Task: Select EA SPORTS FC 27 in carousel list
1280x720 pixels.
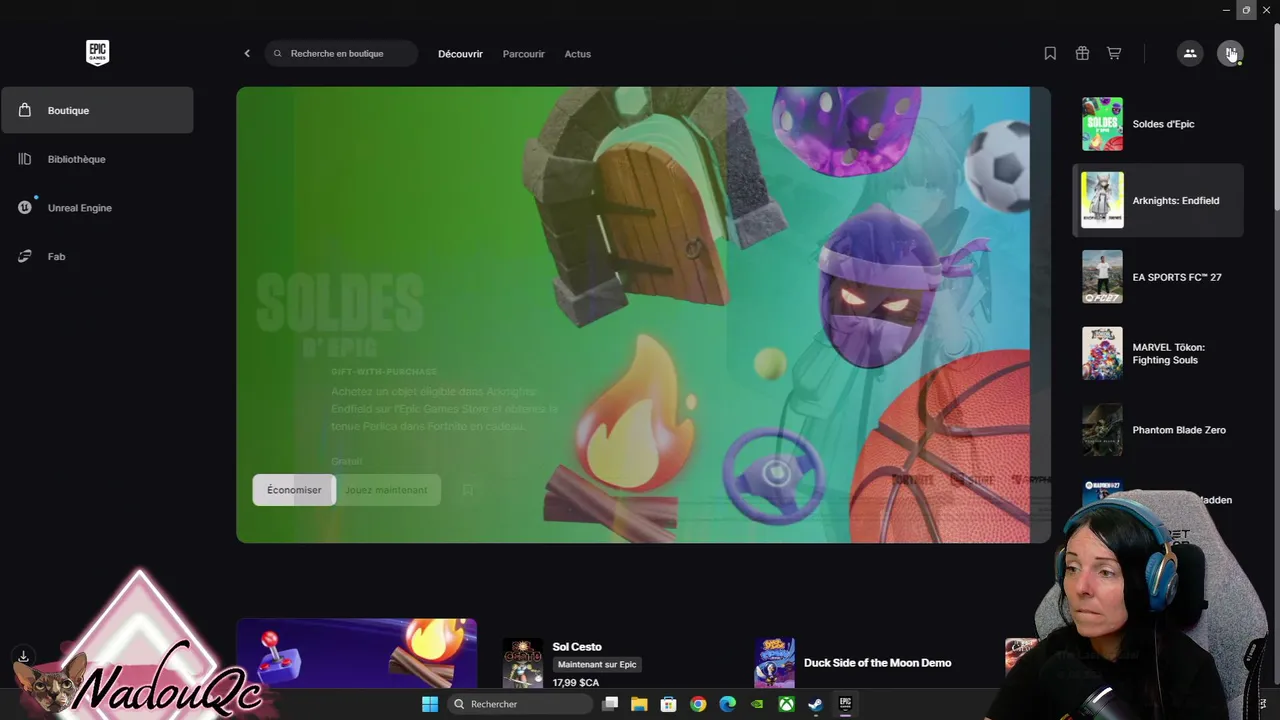Action: (x=1158, y=277)
